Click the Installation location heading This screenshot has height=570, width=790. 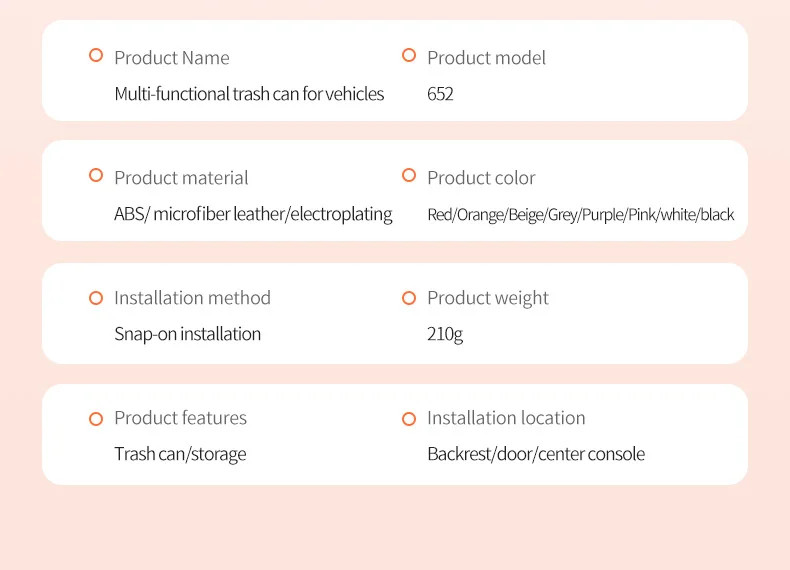click(x=506, y=418)
